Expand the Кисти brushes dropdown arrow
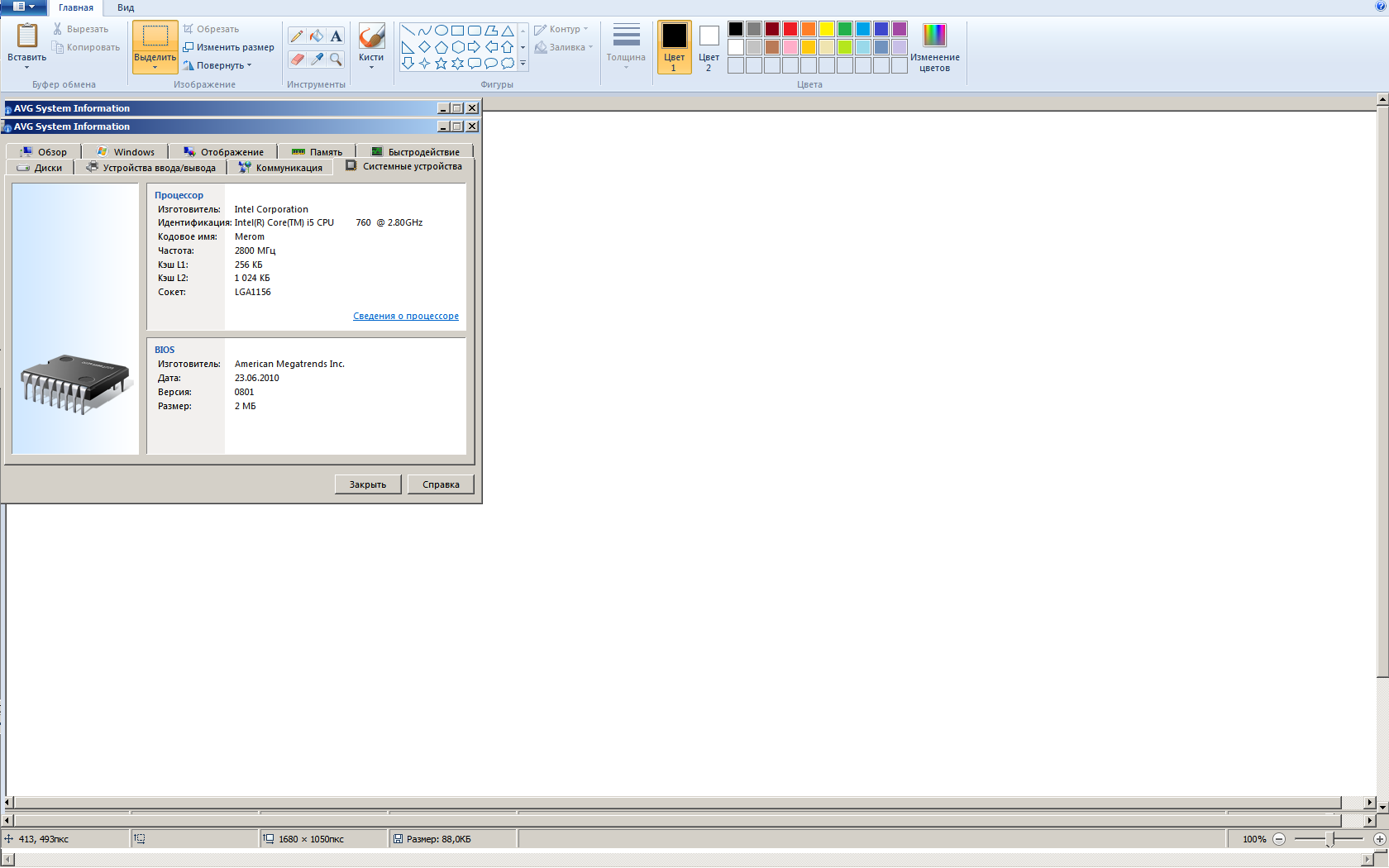 [x=371, y=67]
